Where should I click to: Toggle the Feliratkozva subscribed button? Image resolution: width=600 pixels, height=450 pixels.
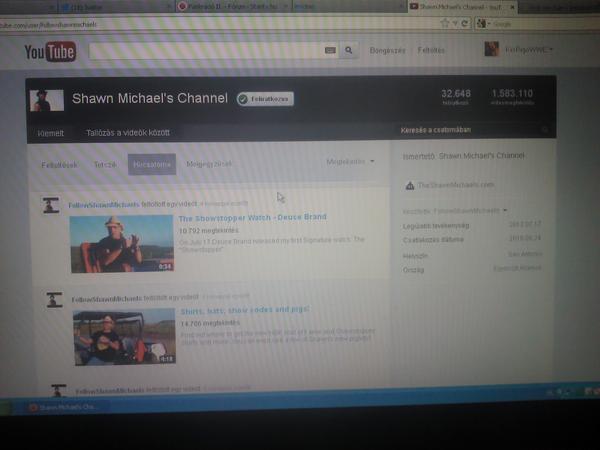(x=265, y=99)
